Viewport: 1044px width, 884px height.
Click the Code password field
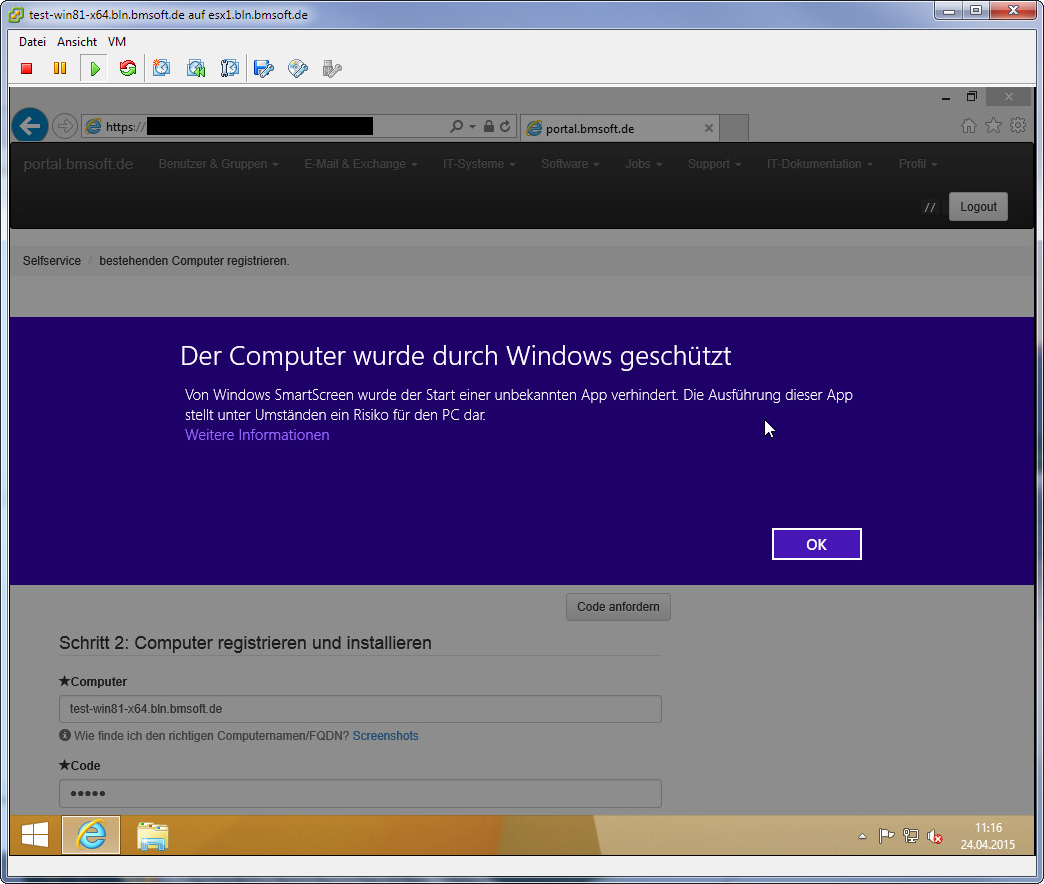click(360, 793)
